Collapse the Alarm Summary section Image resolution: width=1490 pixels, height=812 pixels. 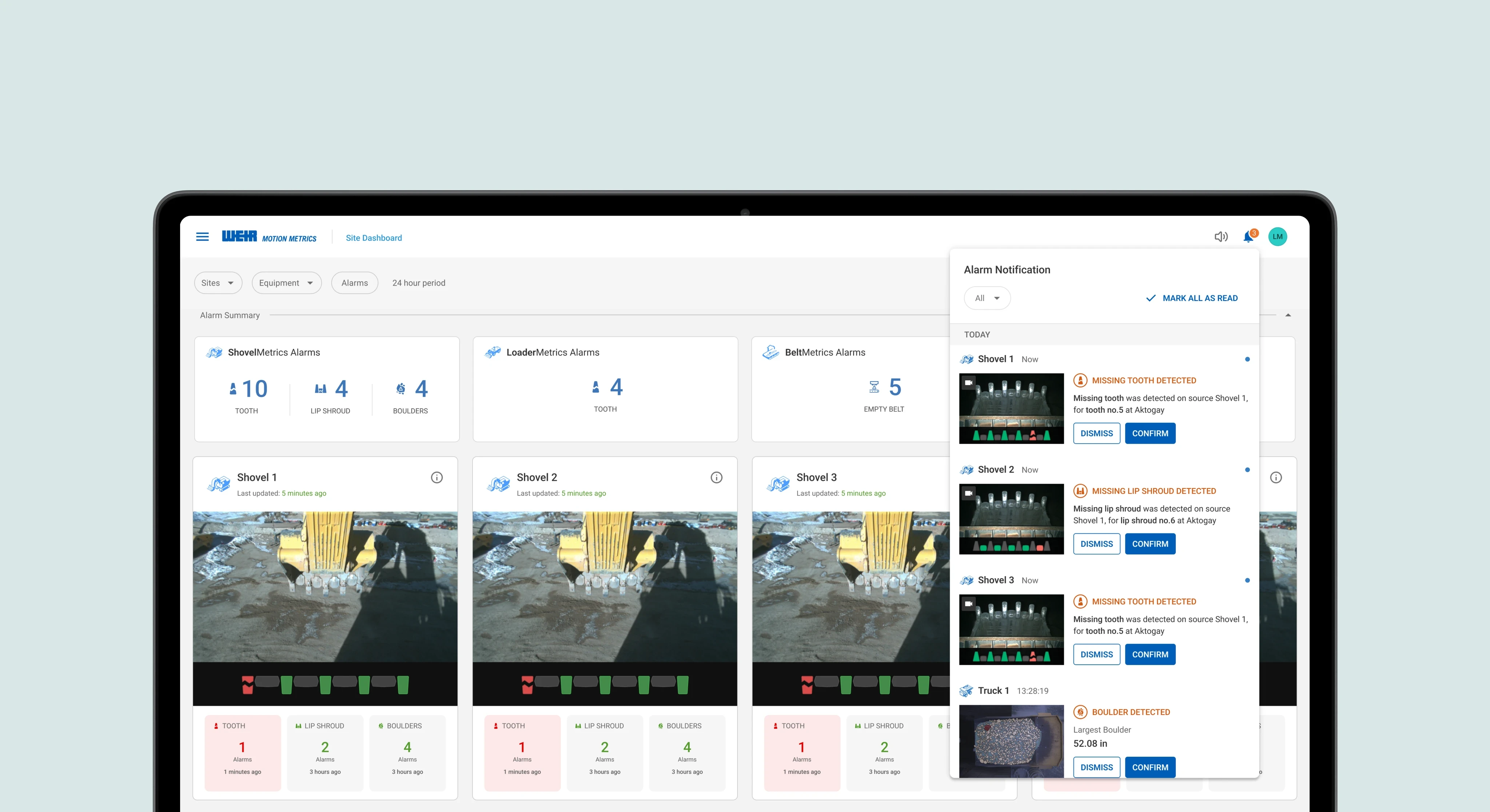coord(1287,315)
